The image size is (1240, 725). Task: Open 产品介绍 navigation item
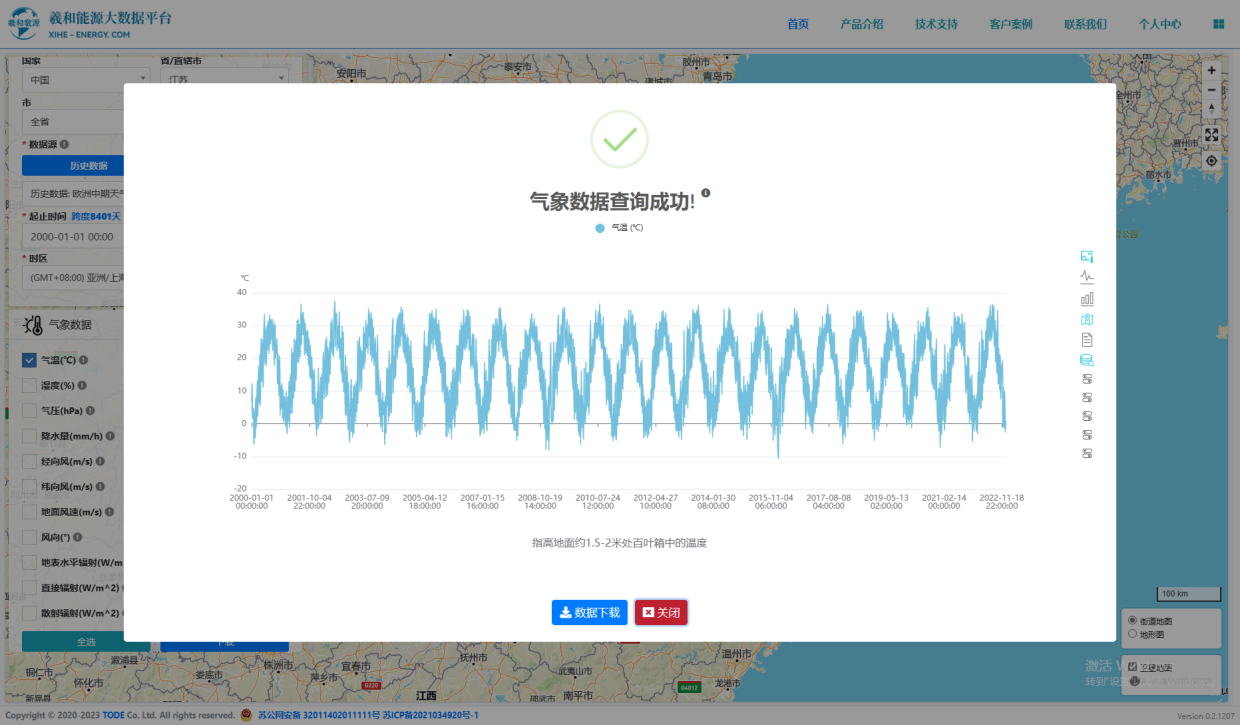point(862,24)
